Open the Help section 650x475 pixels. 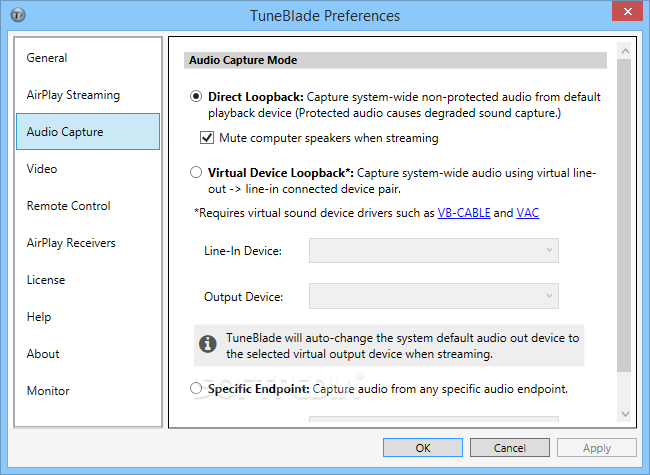click(x=88, y=317)
